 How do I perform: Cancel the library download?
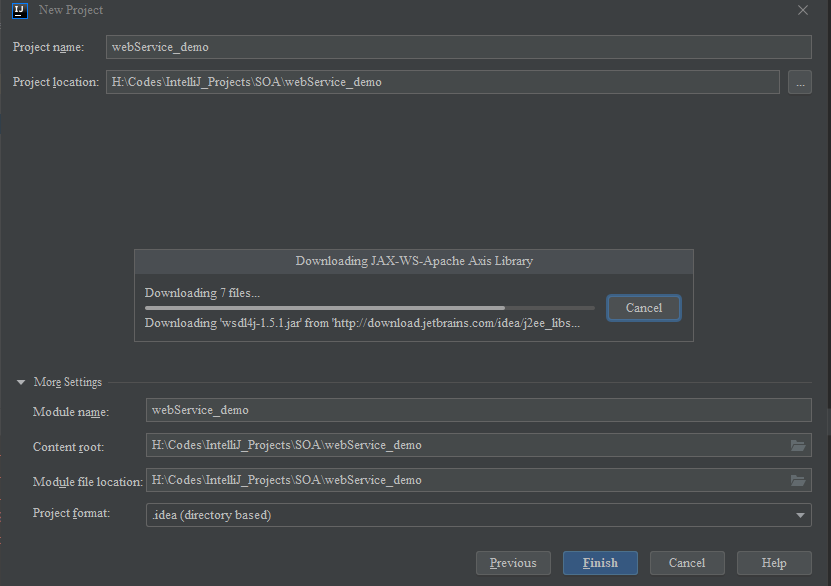point(644,308)
